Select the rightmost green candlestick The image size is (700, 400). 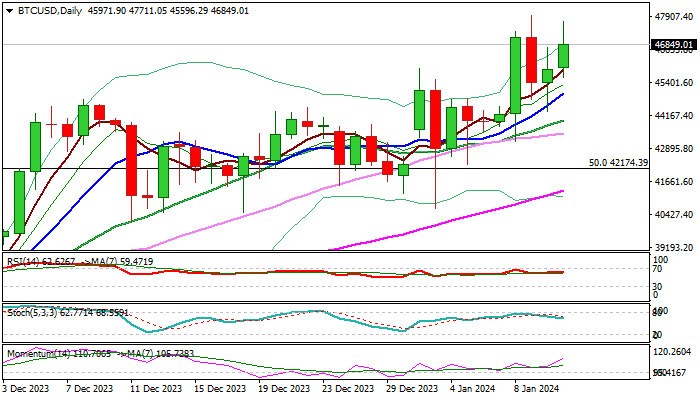pos(564,56)
